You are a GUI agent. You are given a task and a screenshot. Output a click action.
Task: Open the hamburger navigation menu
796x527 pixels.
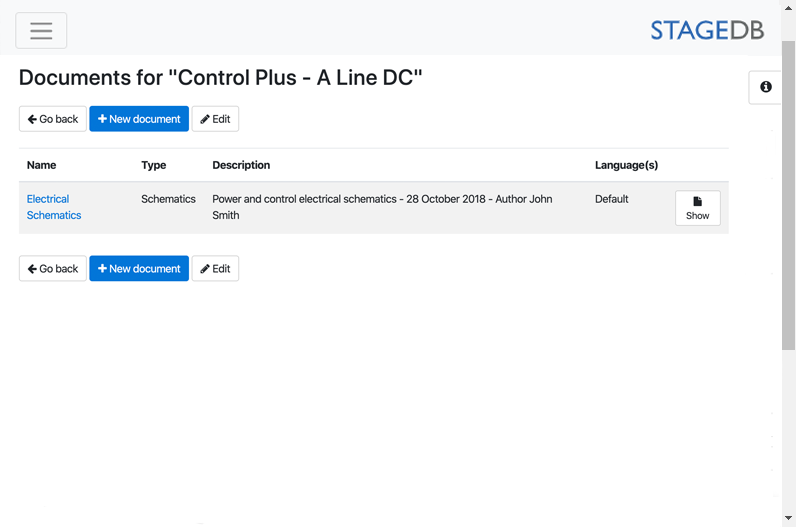[x=41, y=30]
